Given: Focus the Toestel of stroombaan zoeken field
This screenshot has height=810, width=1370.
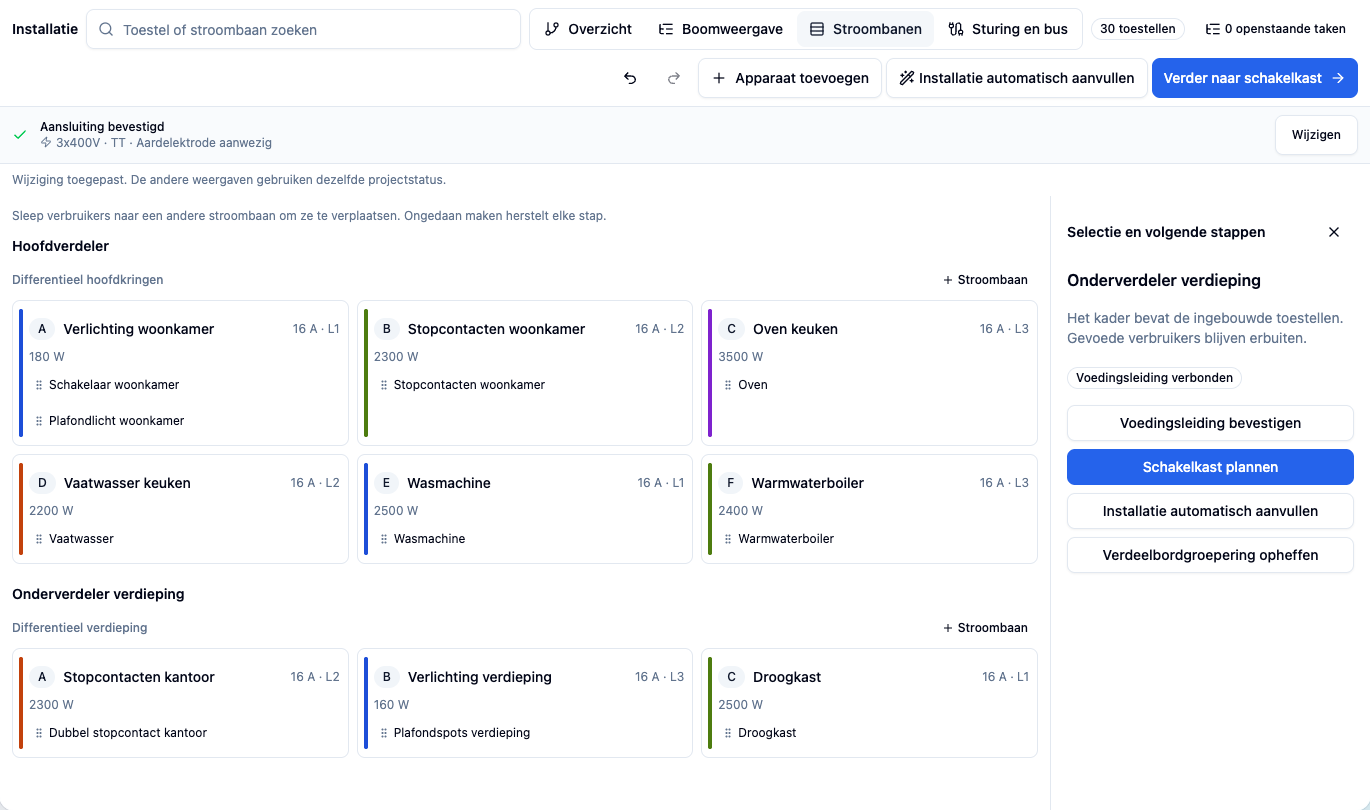Looking at the screenshot, I should click(303, 29).
